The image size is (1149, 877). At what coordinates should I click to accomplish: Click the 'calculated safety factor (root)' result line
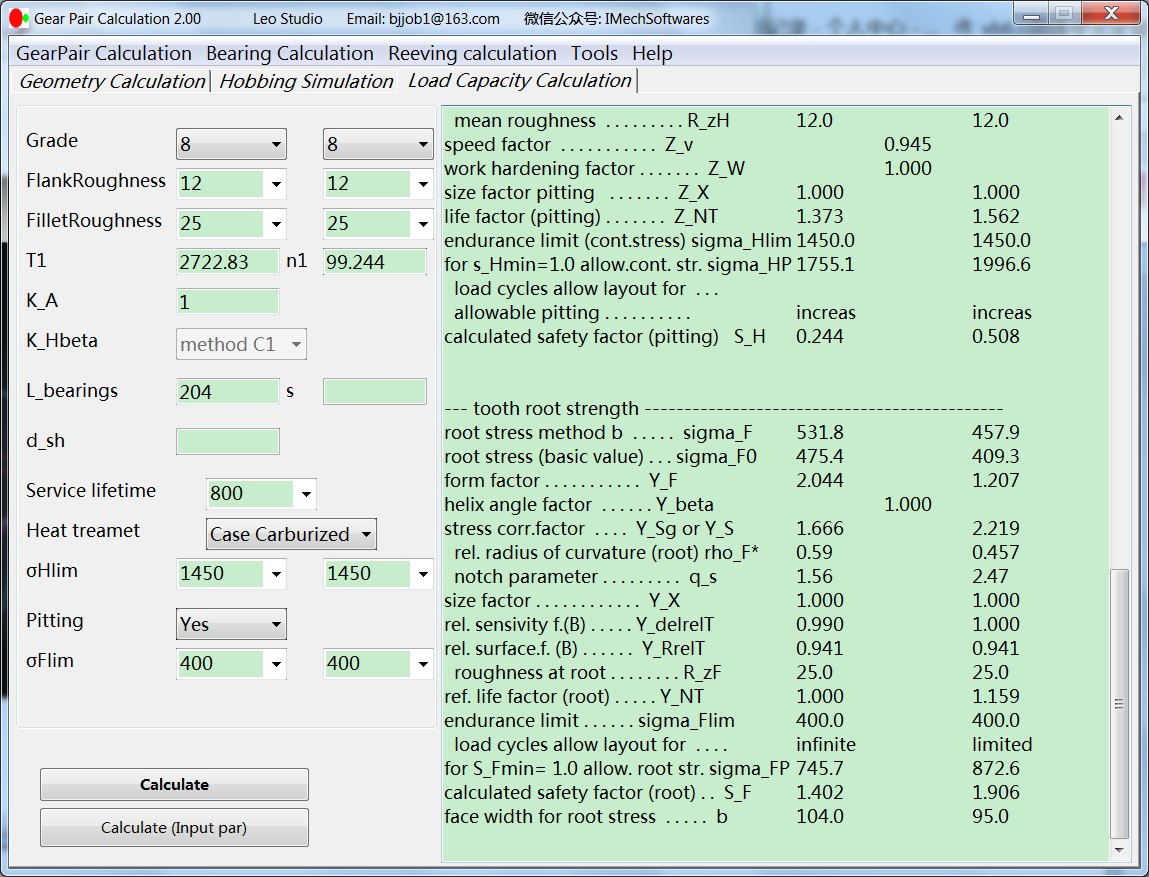[731, 792]
